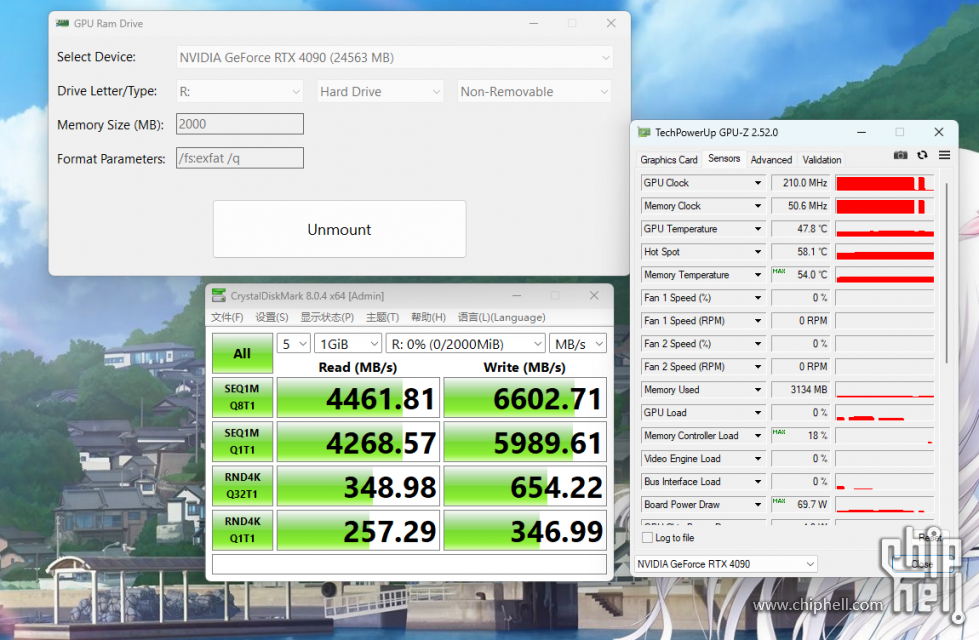Run the SEQ1M Q8T1 test
The height and width of the screenshot is (640, 979).
click(242, 397)
